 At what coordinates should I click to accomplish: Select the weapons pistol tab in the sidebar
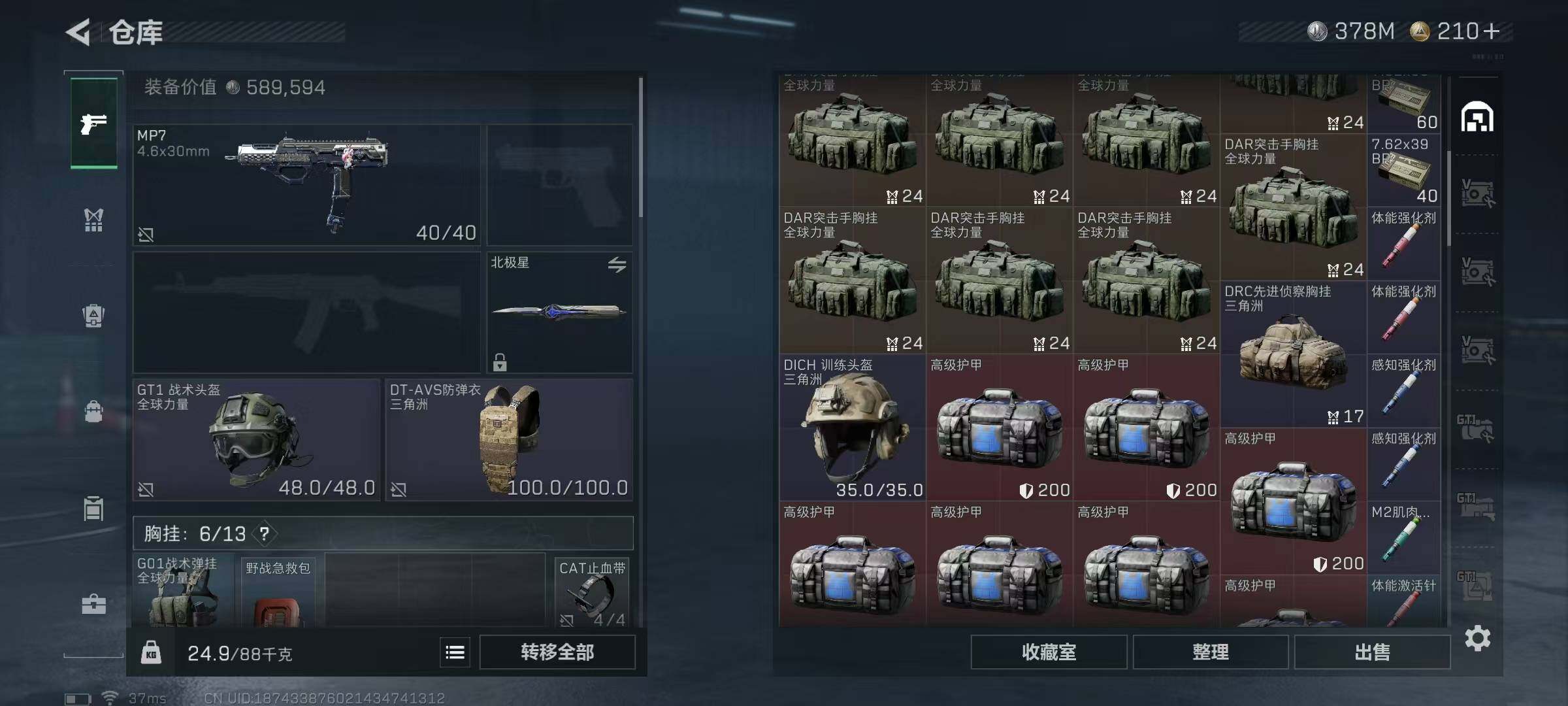pos(94,123)
